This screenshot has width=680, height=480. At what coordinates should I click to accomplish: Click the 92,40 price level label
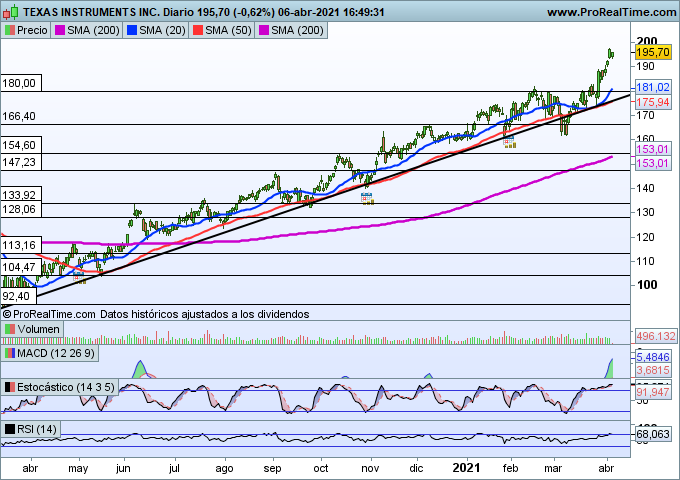[x=19, y=296]
